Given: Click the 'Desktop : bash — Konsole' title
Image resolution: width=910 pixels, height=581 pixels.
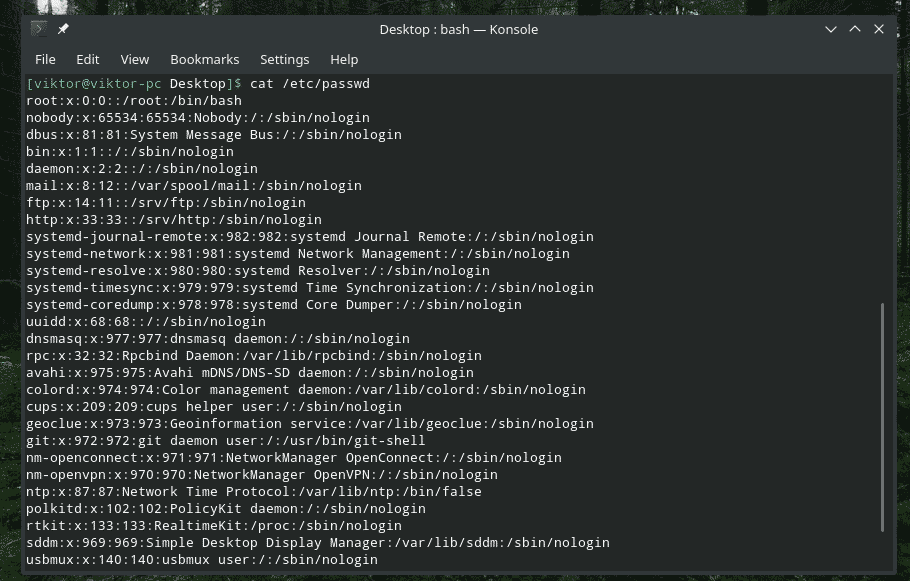Looking at the screenshot, I should tap(458, 29).
